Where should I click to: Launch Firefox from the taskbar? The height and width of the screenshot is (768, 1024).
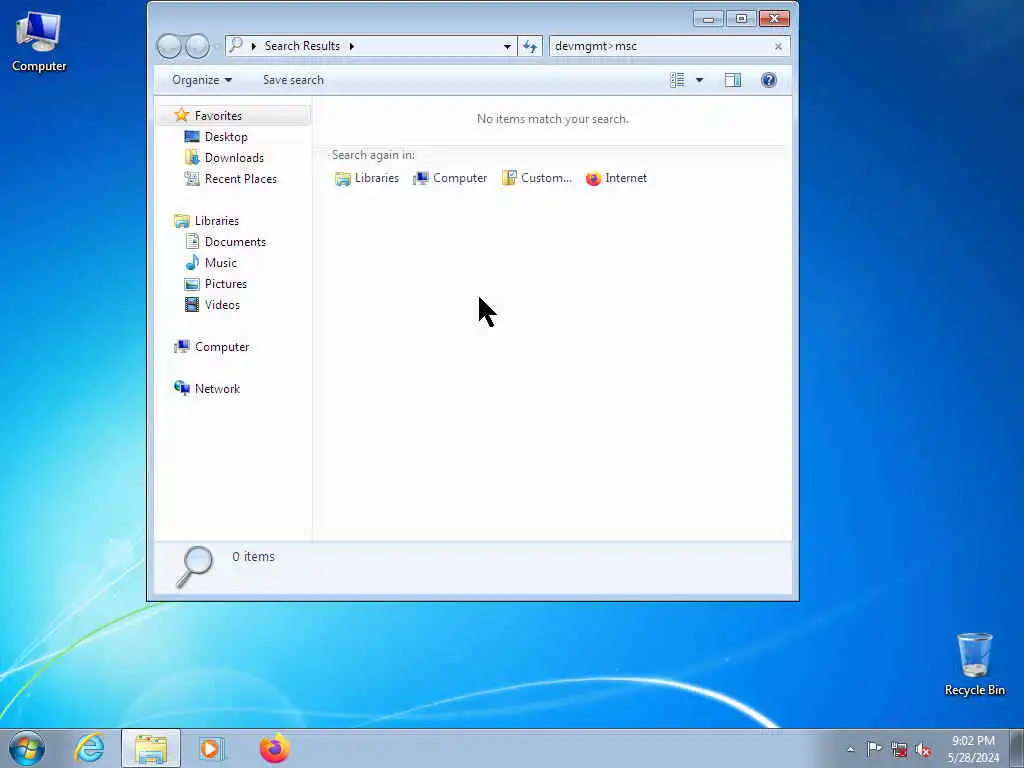[274, 748]
